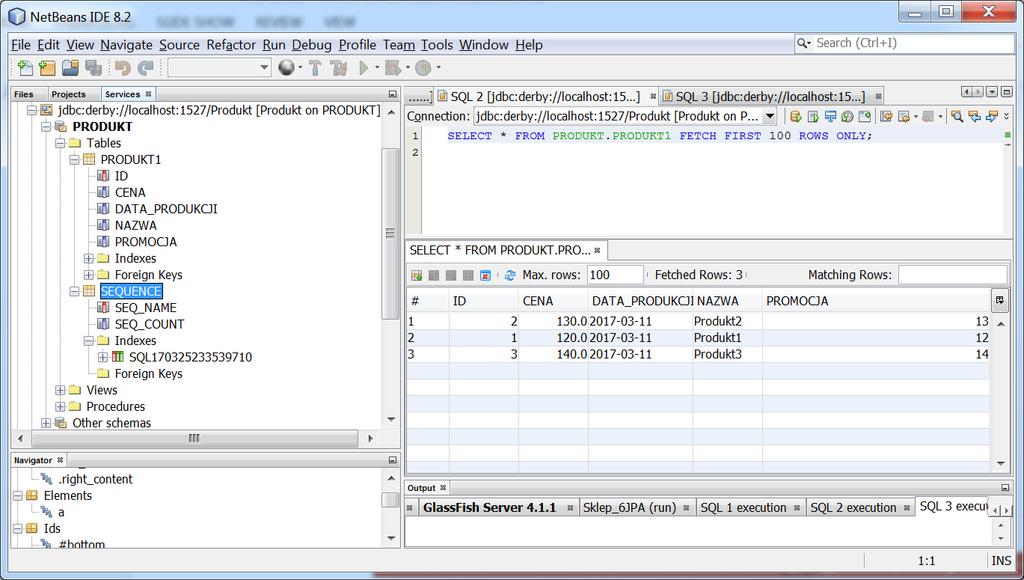This screenshot has width=1024, height=580.
Task: Collapse the SEQUENCE table node
Action: coord(74,291)
